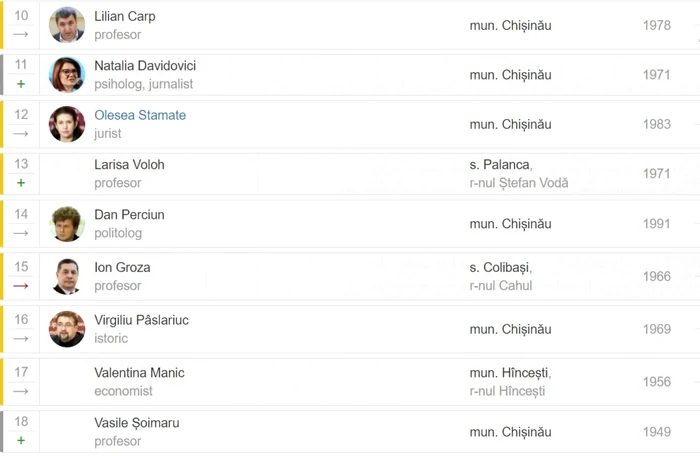Click gray arrow under number 16
700x456 pixels.
(21, 339)
